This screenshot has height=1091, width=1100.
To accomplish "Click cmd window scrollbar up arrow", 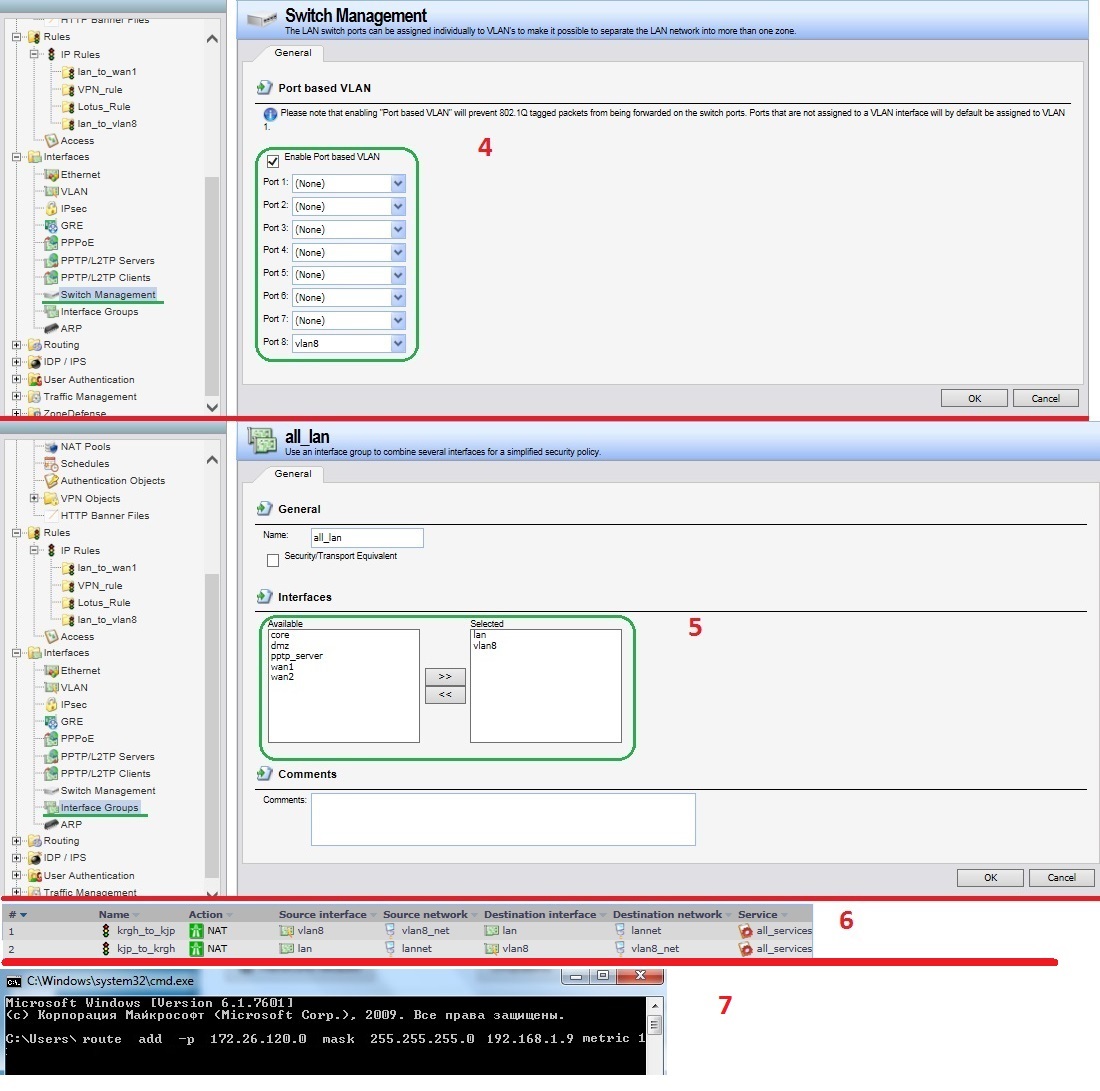I will [x=655, y=1005].
